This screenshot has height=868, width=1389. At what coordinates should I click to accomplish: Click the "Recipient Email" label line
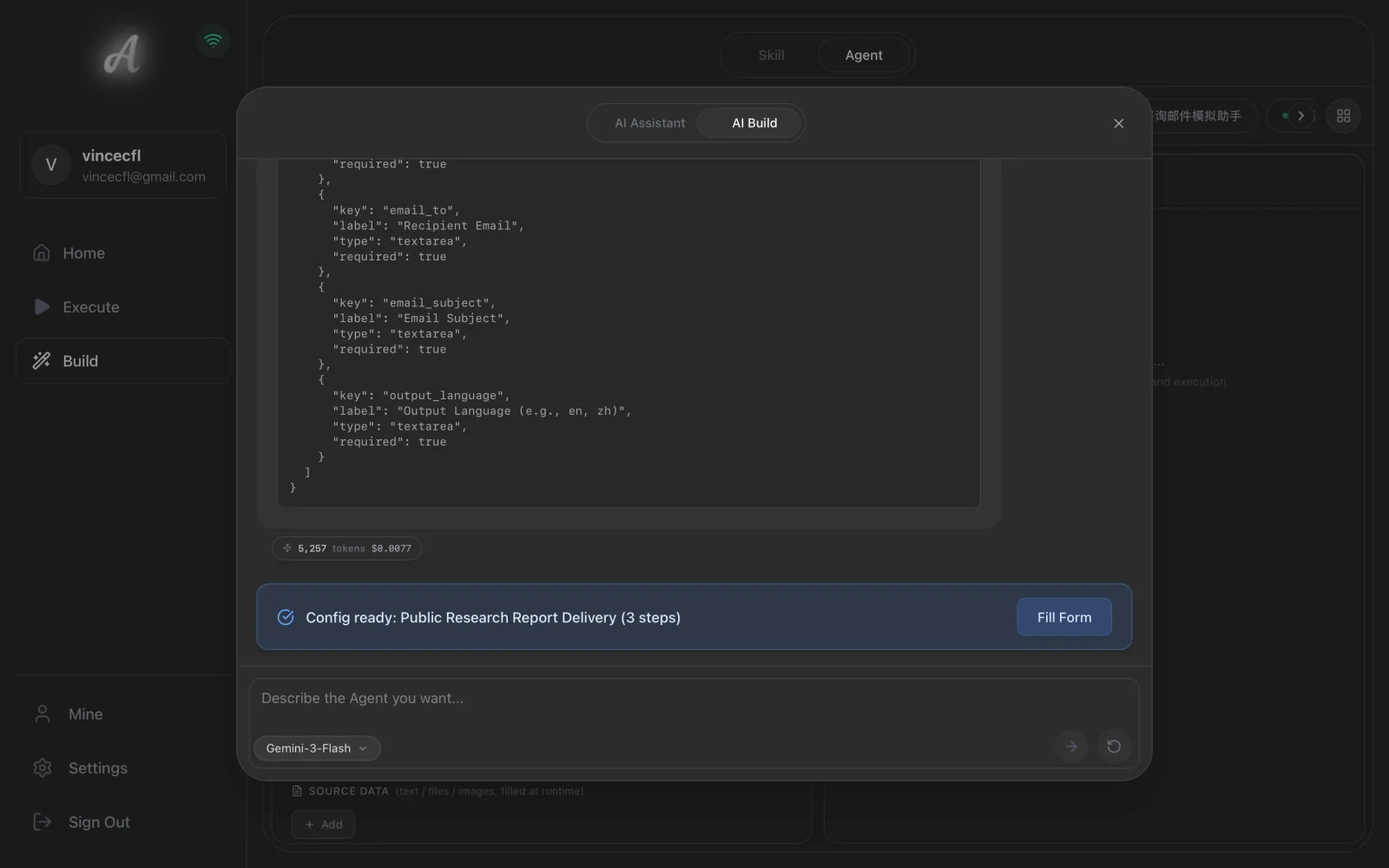click(428, 226)
